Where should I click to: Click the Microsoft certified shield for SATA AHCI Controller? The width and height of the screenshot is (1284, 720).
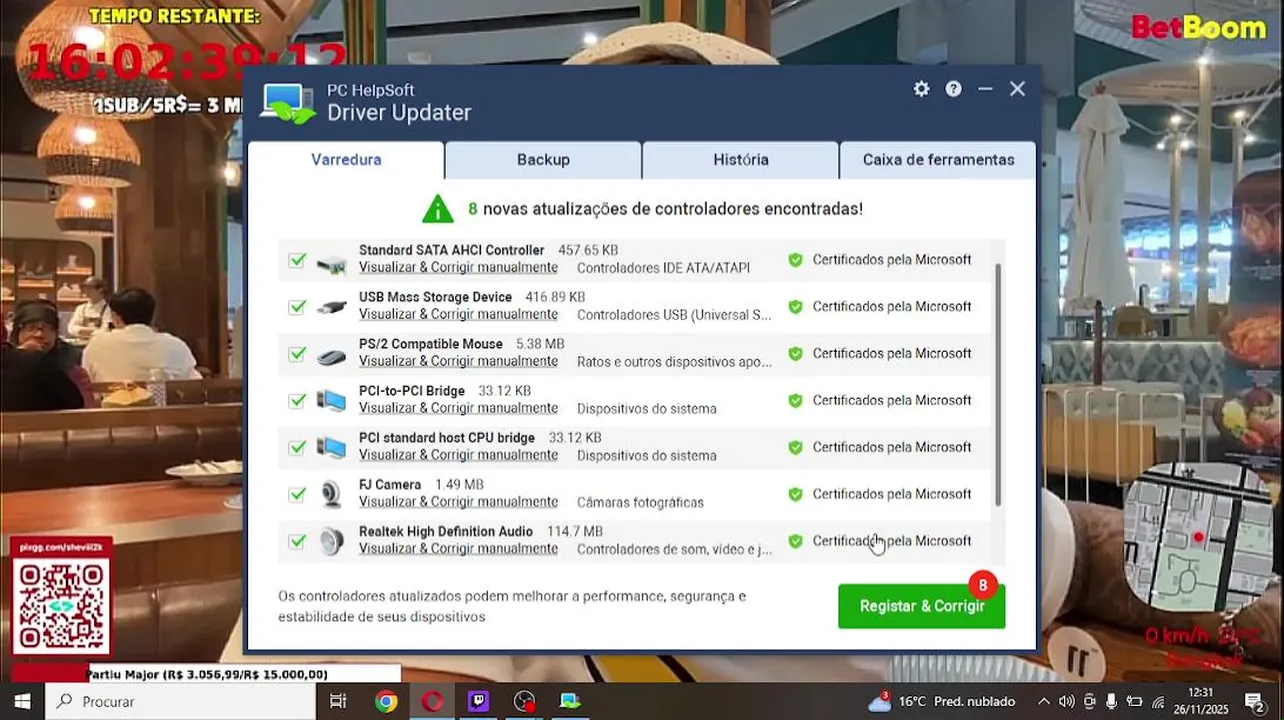pyautogui.click(x=795, y=260)
